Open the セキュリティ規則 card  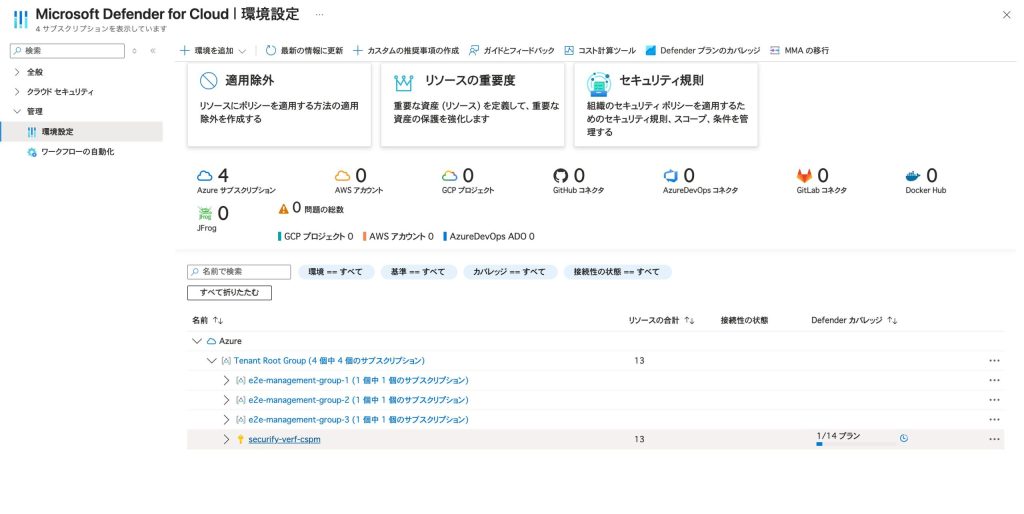[665, 105]
